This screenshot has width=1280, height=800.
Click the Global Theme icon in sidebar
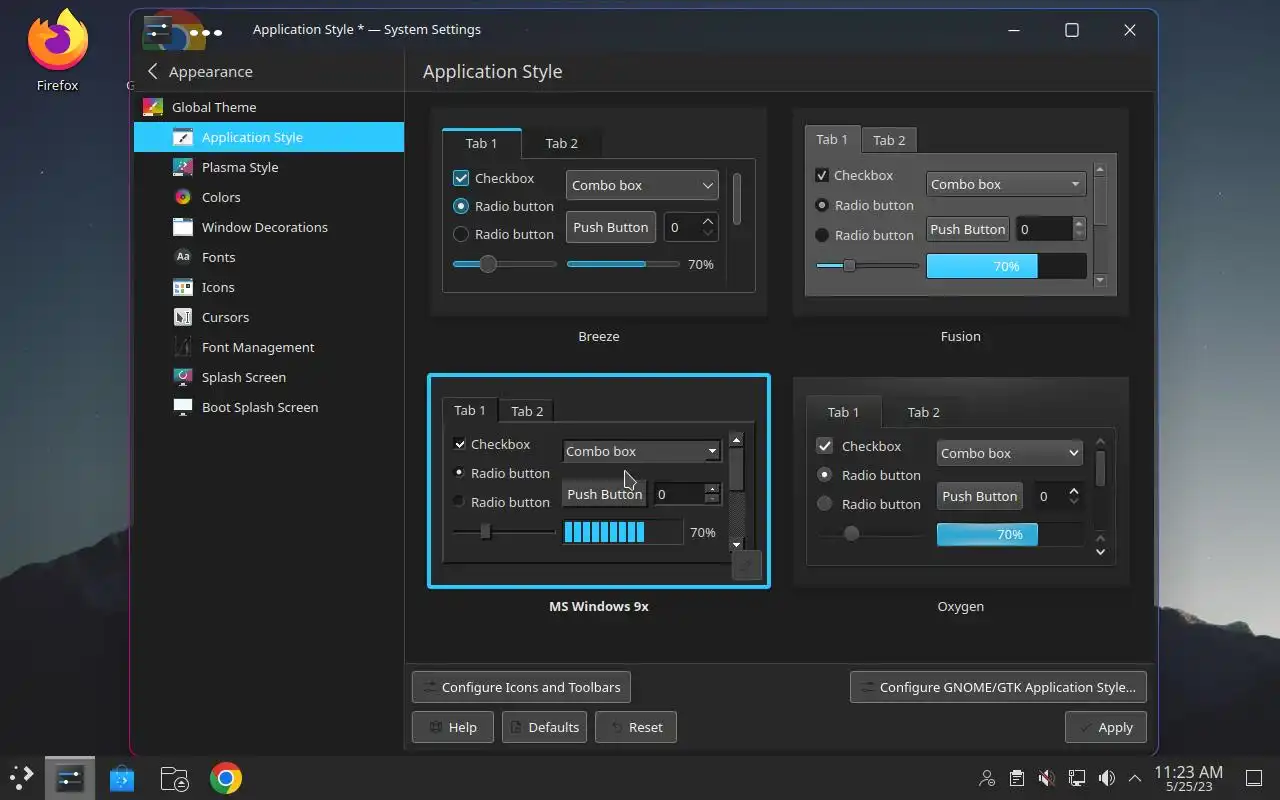click(153, 107)
